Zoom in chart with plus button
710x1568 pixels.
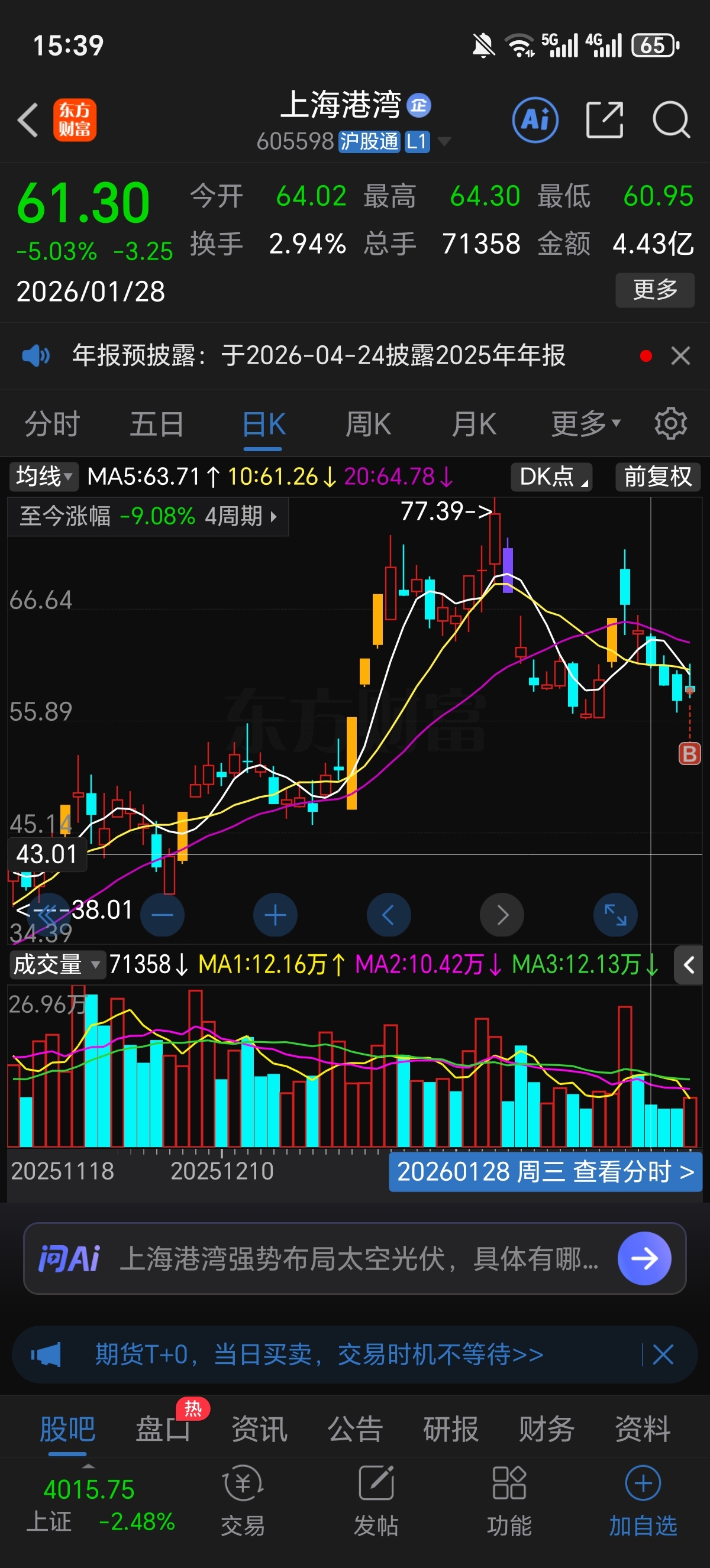pyautogui.click(x=275, y=914)
